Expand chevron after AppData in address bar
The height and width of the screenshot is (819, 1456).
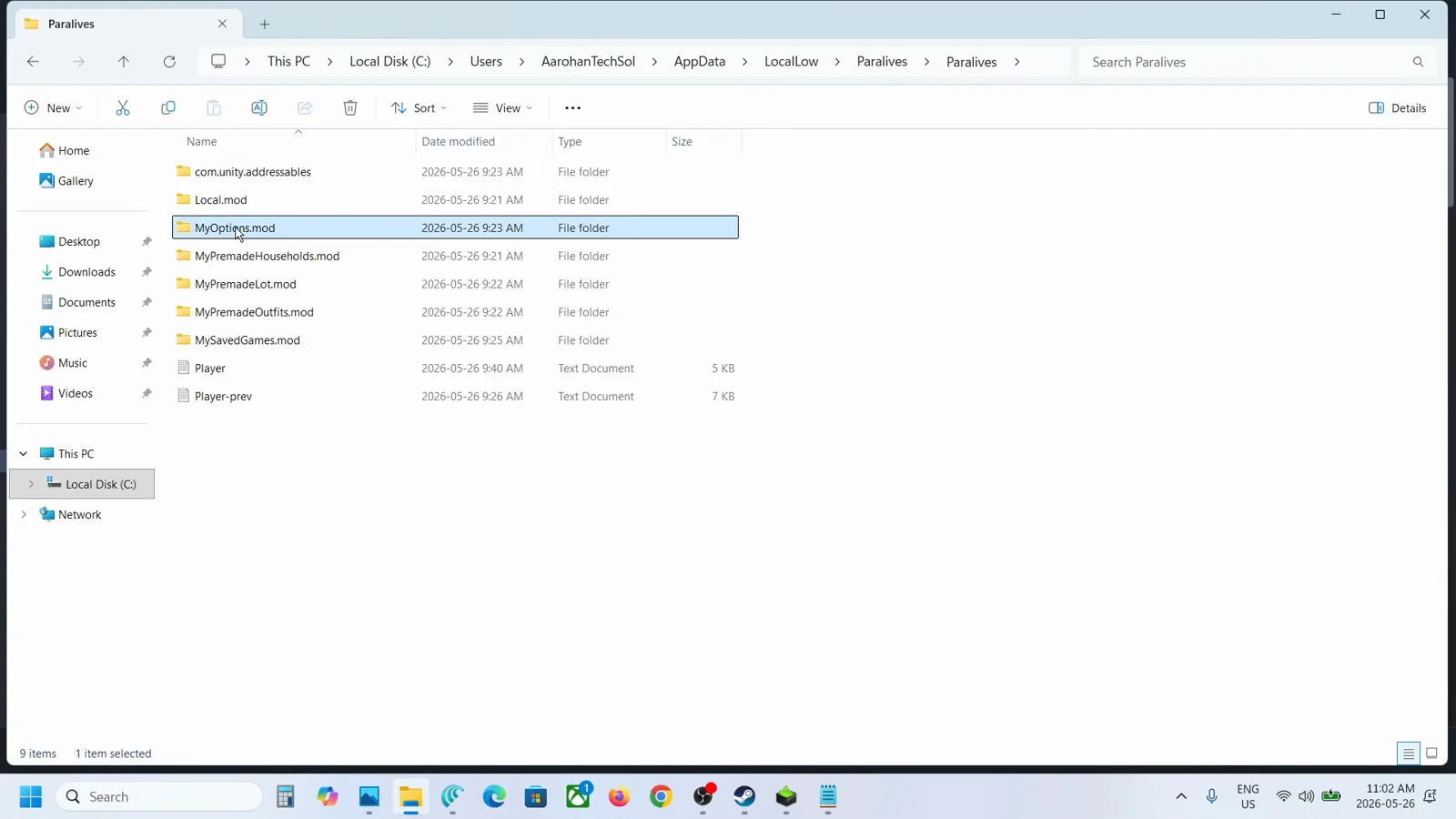pos(744,62)
